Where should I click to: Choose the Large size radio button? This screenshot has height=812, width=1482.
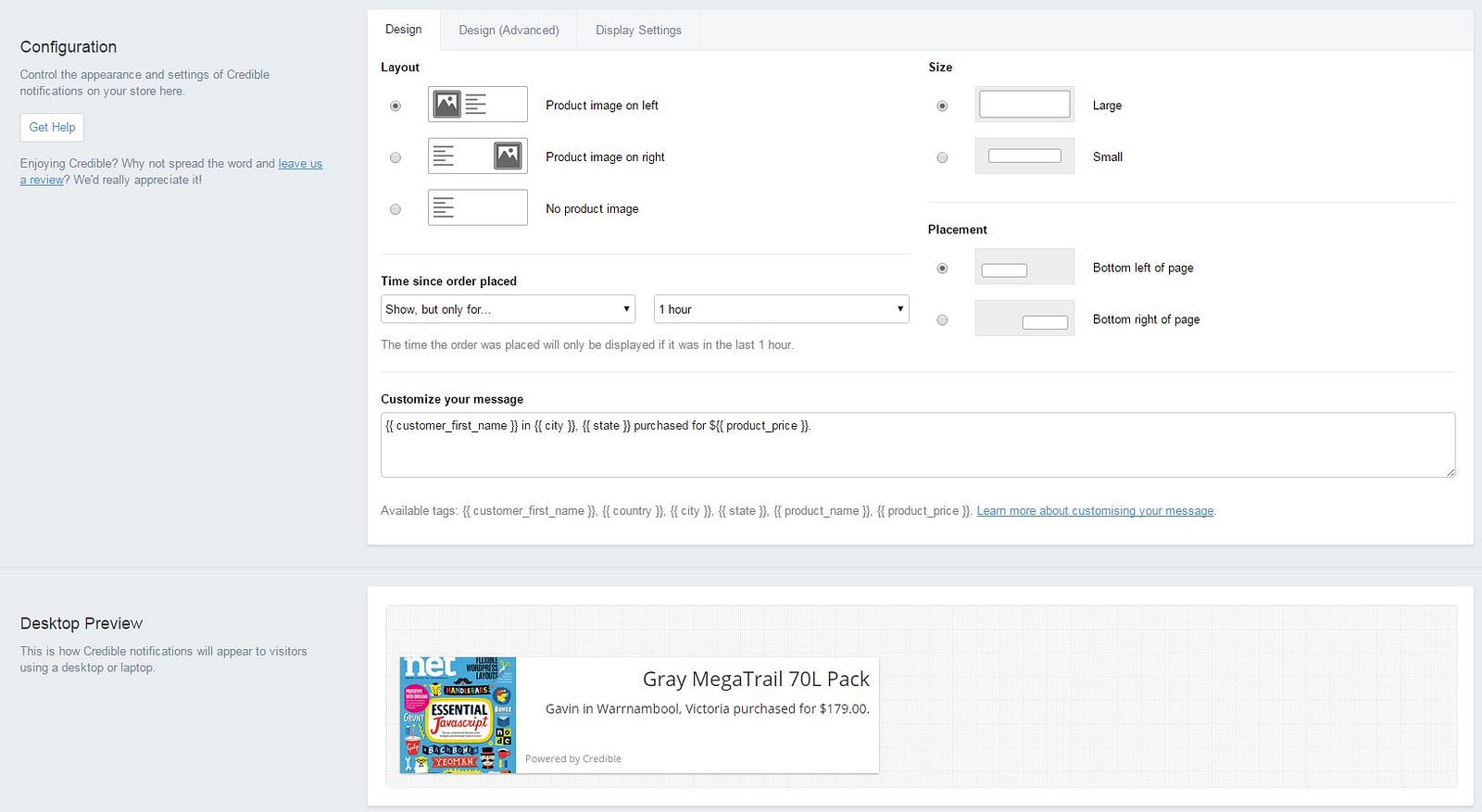click(x=942, y=106)
